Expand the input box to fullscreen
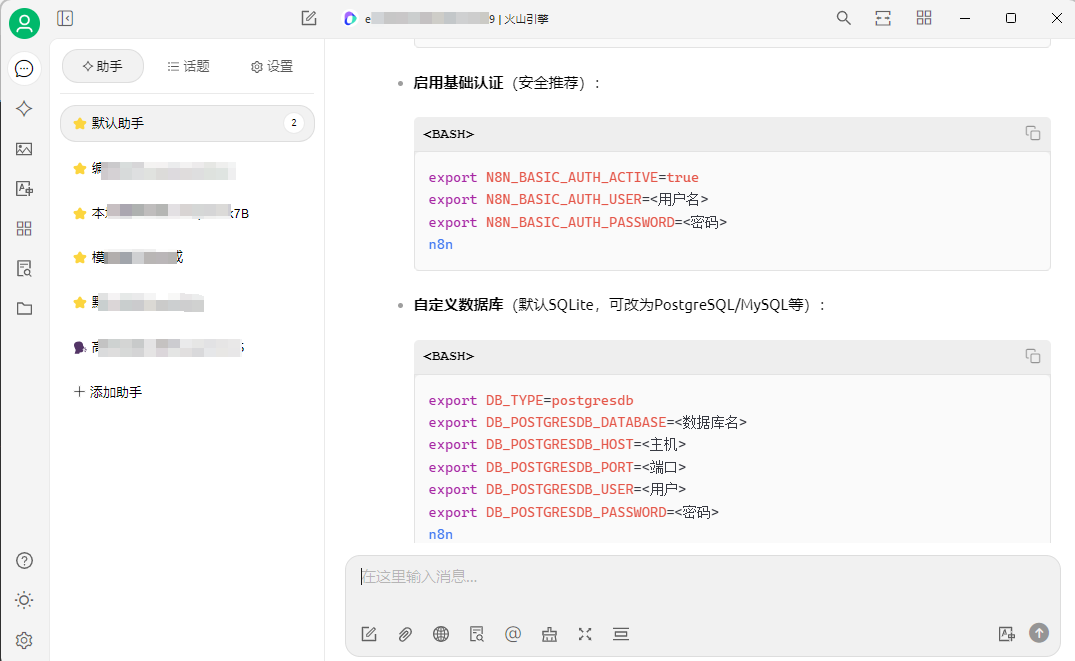The height and width of the screenshot is (661, 1075). pyautogui.click(x=585, y=633)
